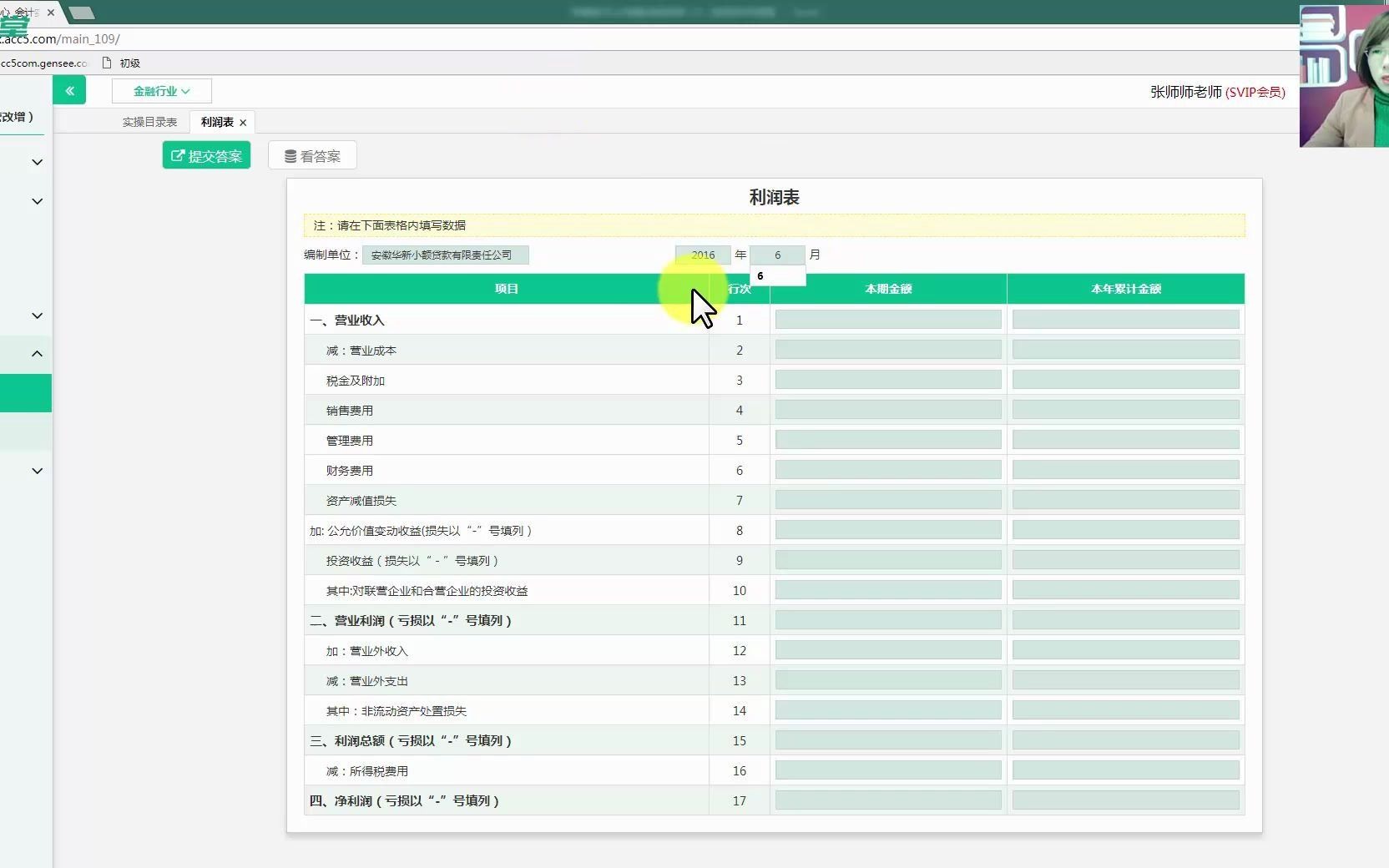Click the collapse sidebar « icon

pyautogui.click(x=70, y=90)
